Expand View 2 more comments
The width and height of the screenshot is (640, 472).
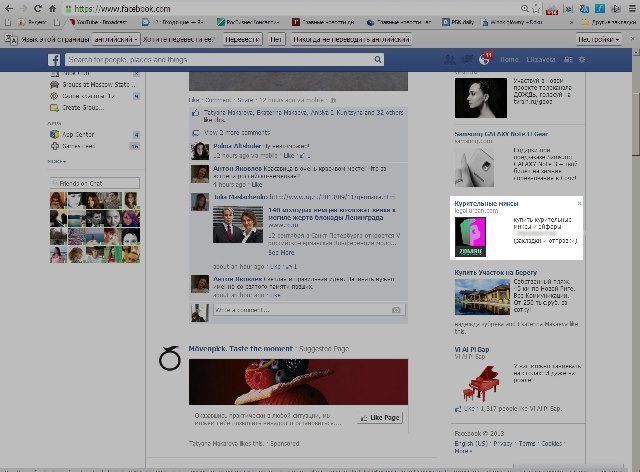pyautogui.click(x=237, y=133)
